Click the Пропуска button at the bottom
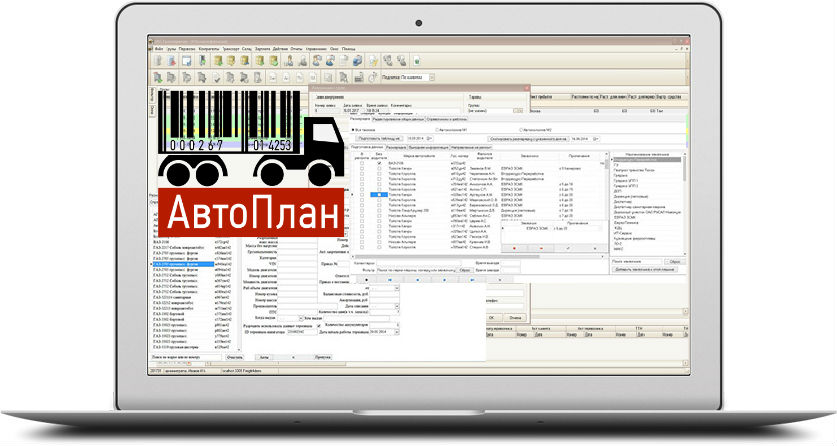This screenshot has height=446, width=837. pyautogui.click(x=322, y=357)
